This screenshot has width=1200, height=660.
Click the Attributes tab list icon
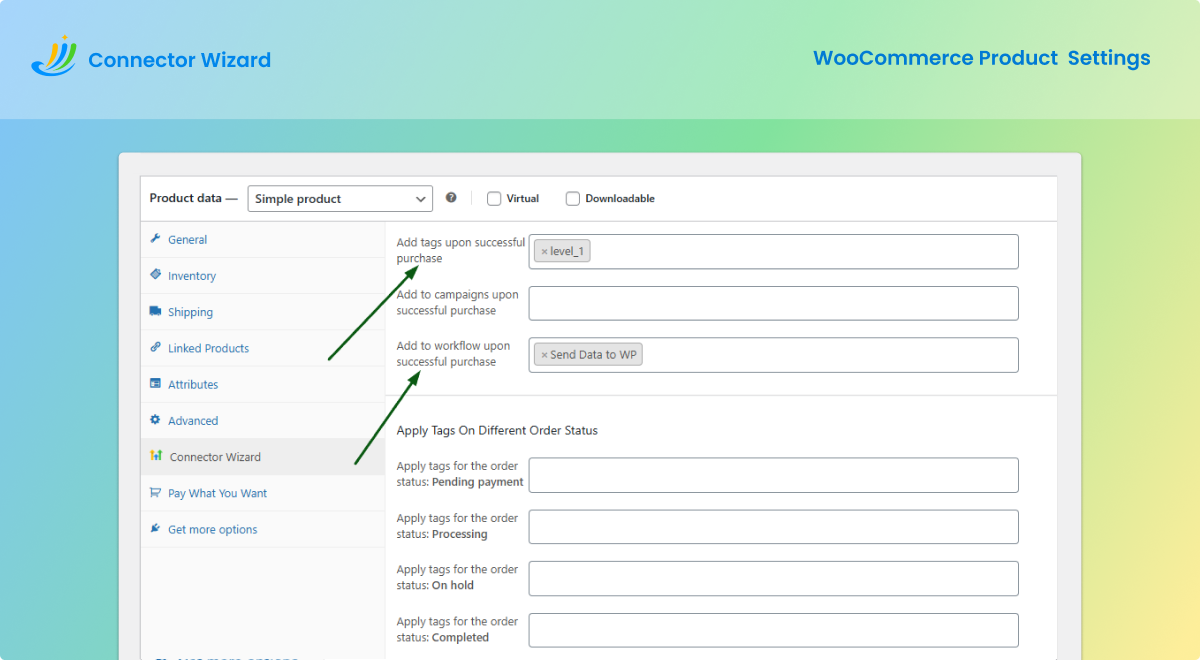[x=155, y=384]
